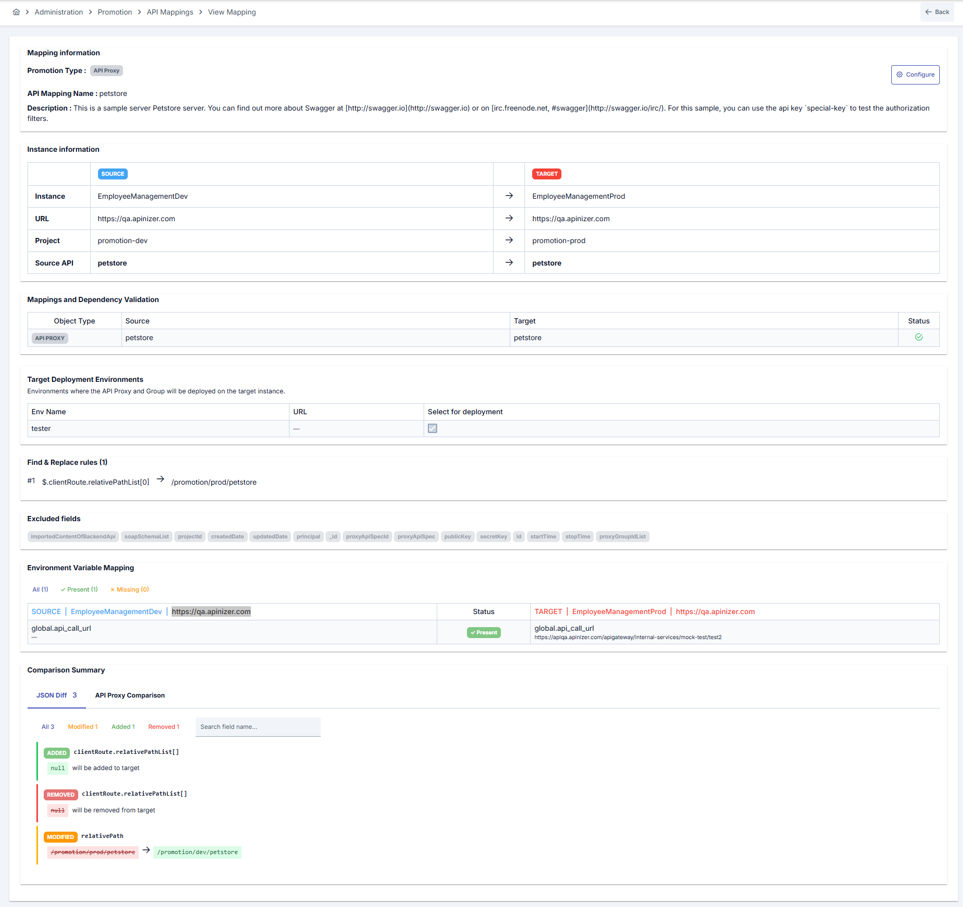Screen dimensions: 963x907
Task: Click relativePath field name in diff
Action: point(102,836)
